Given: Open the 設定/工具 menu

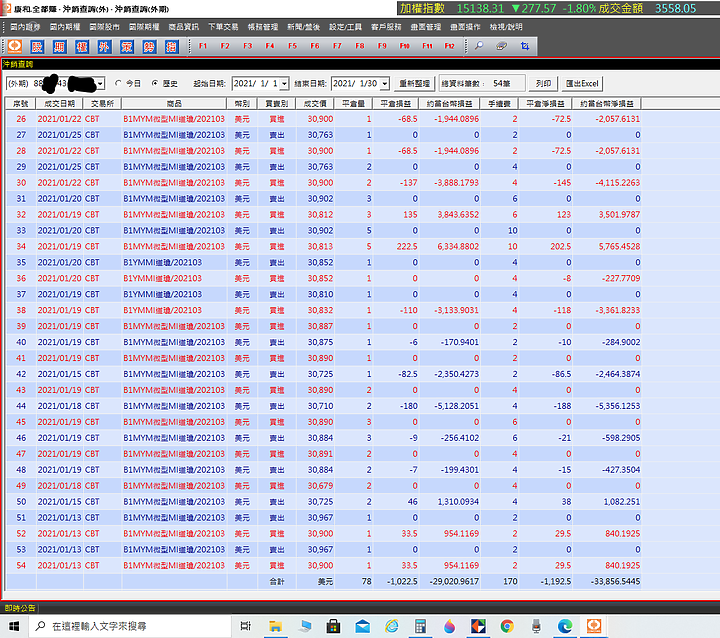Looking at the screenshot, I should coord(345,27).
